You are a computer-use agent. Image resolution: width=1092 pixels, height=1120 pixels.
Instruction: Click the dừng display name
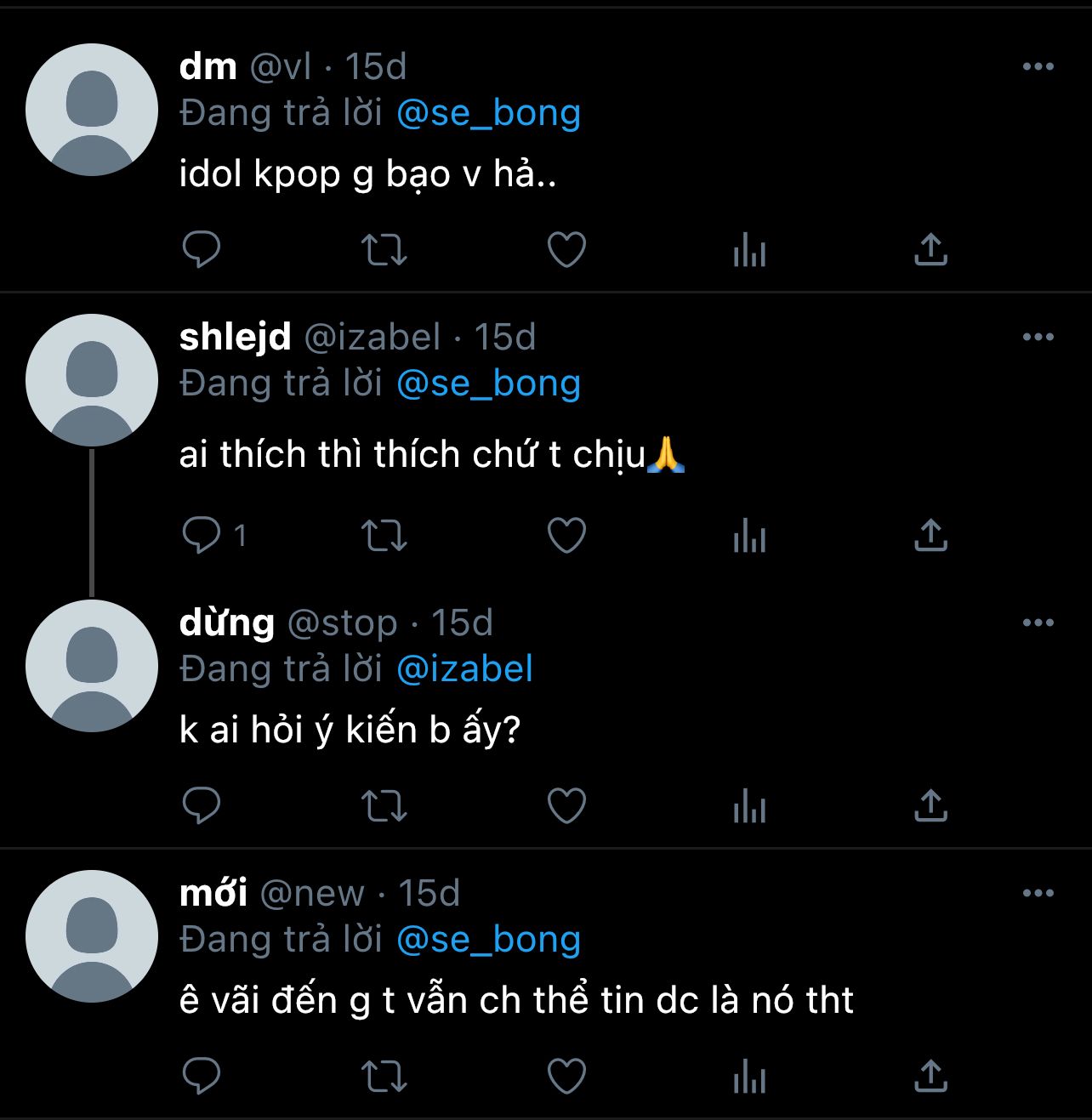[x=226, y=623]
